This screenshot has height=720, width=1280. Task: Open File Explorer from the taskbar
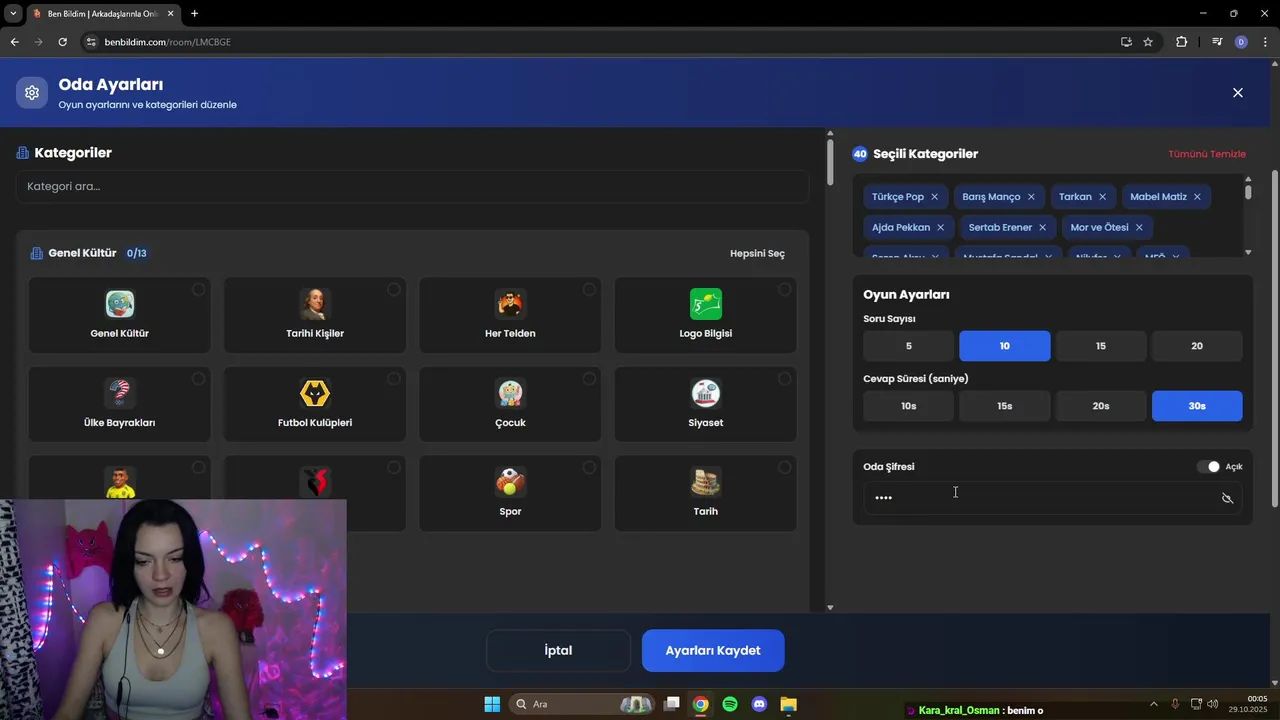click(788, 704)
